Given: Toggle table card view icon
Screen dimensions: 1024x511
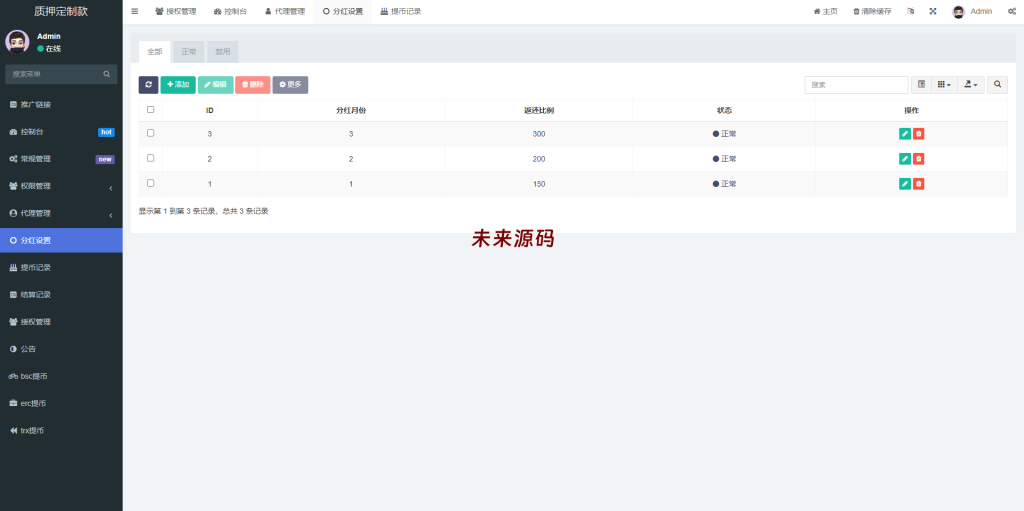Looking at the screenshot, I should [921, 85].
